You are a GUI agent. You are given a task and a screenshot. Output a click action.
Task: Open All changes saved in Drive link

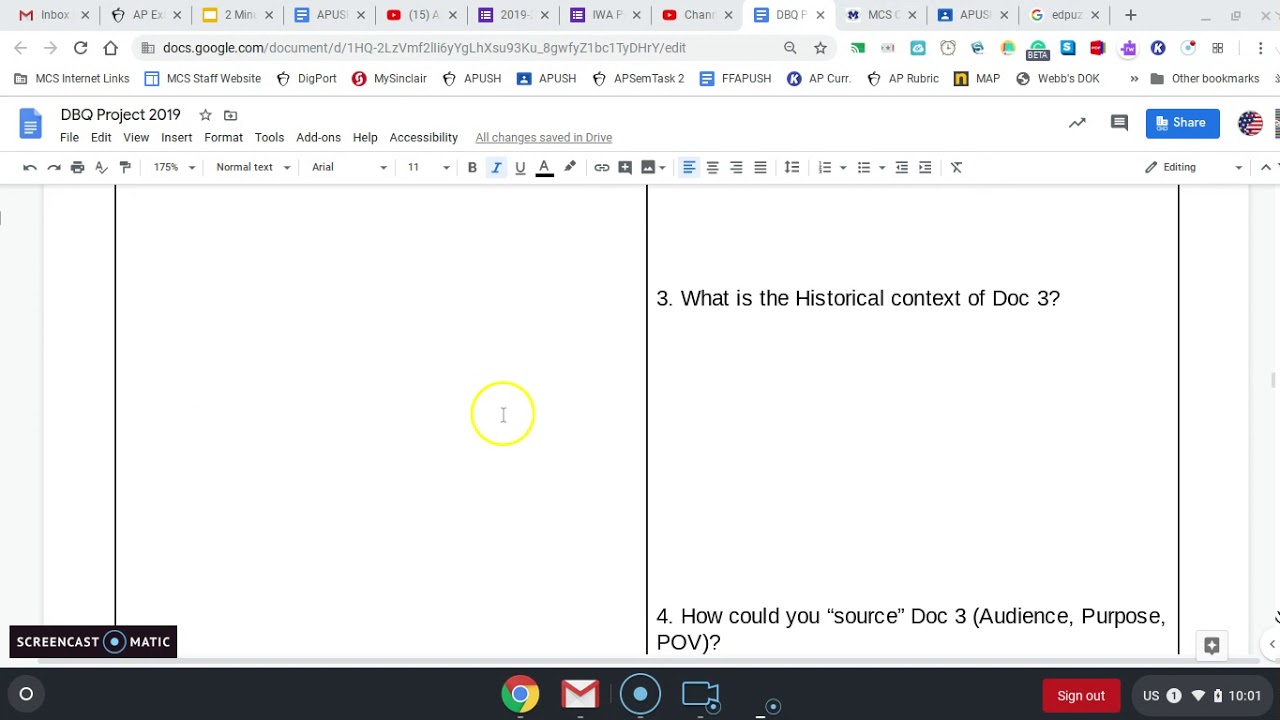[544, 138]
